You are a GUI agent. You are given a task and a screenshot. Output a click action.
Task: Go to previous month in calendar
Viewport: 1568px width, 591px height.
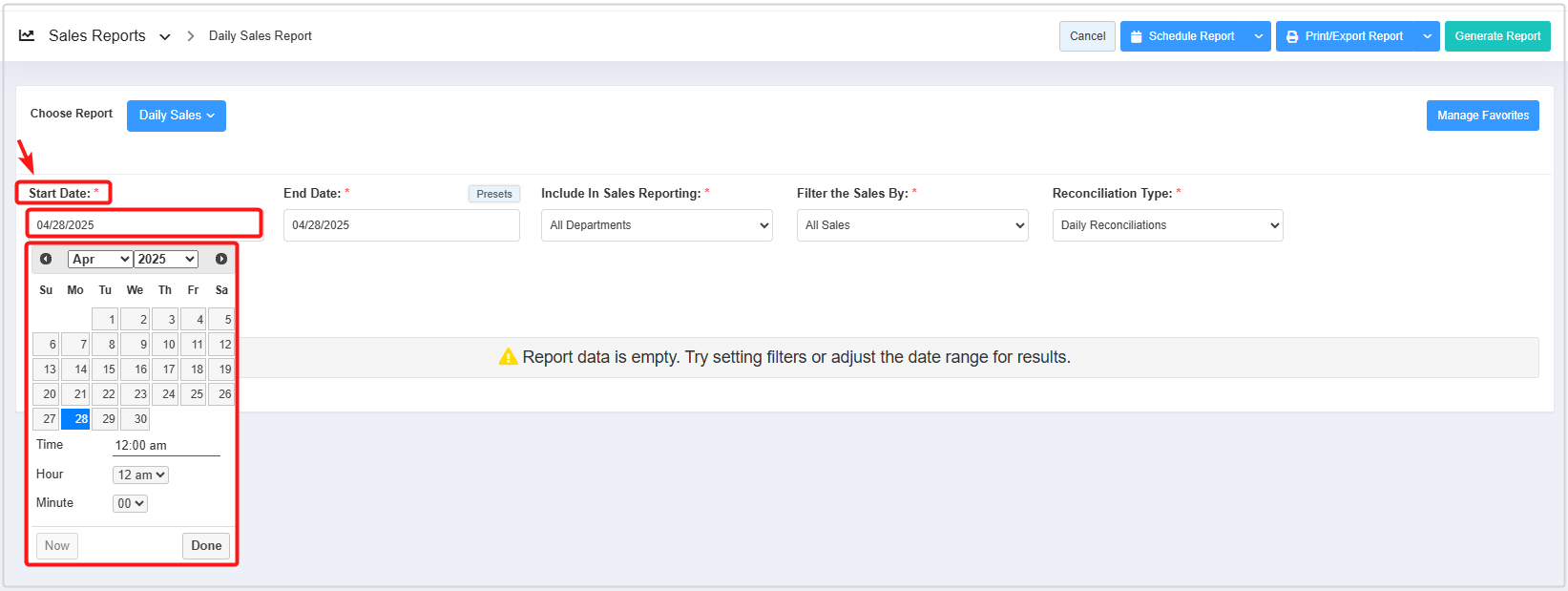46,259
